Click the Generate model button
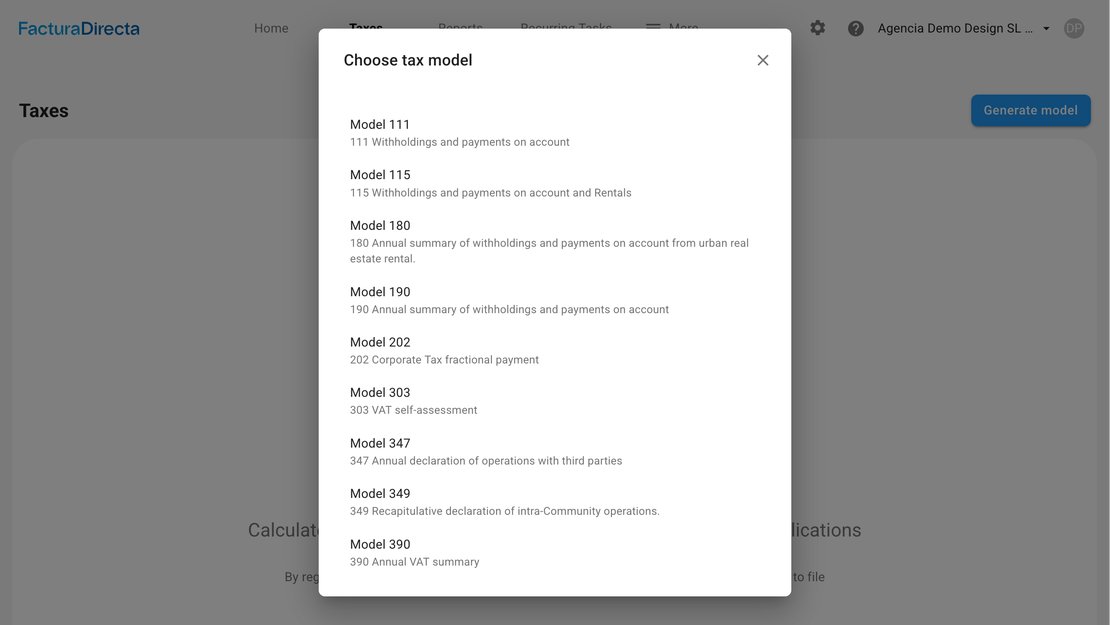The height and width of the screenshot is (625, 1110). [x=1030, y=110]
